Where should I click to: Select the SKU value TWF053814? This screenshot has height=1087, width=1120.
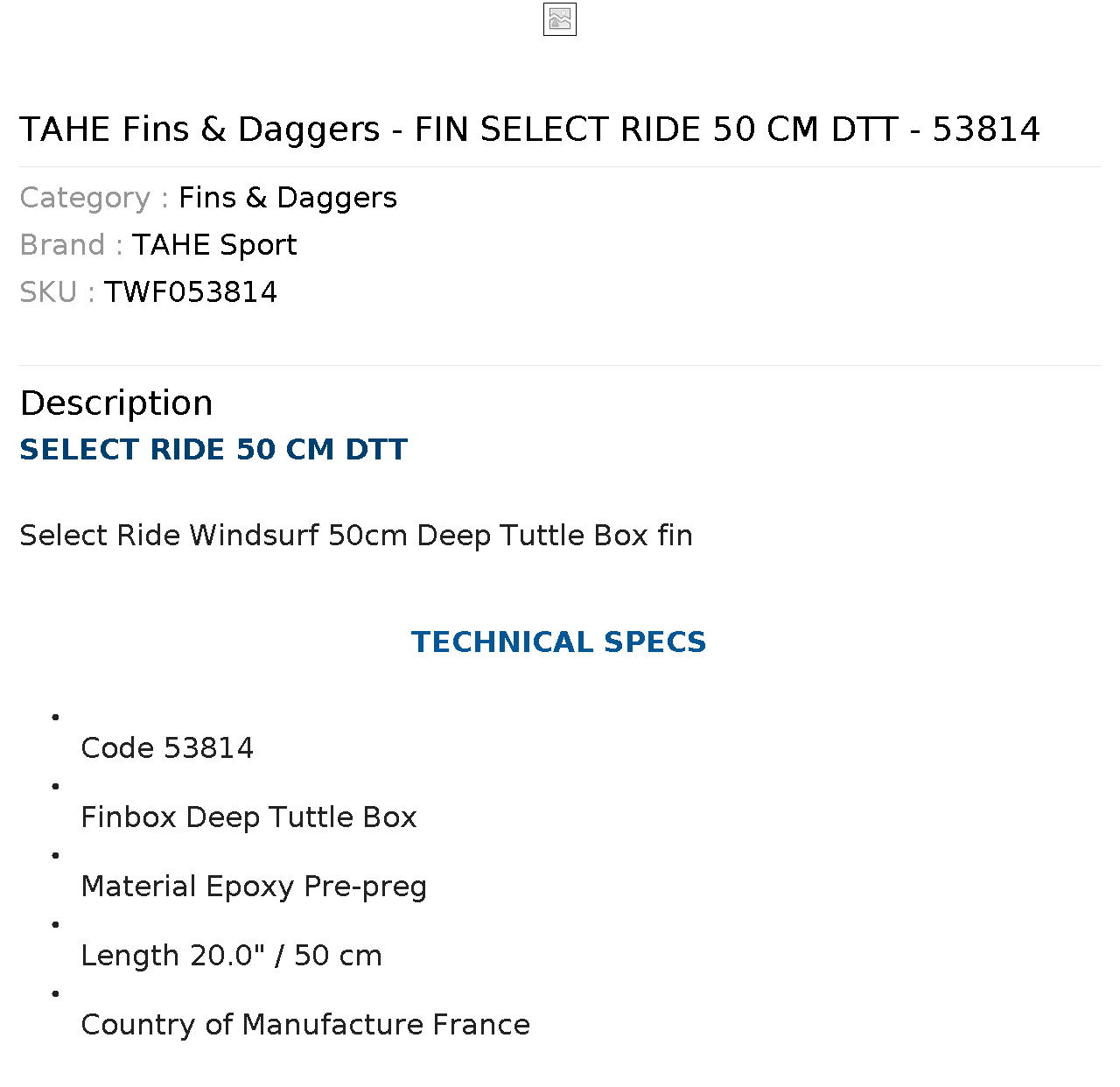point(191,292)
